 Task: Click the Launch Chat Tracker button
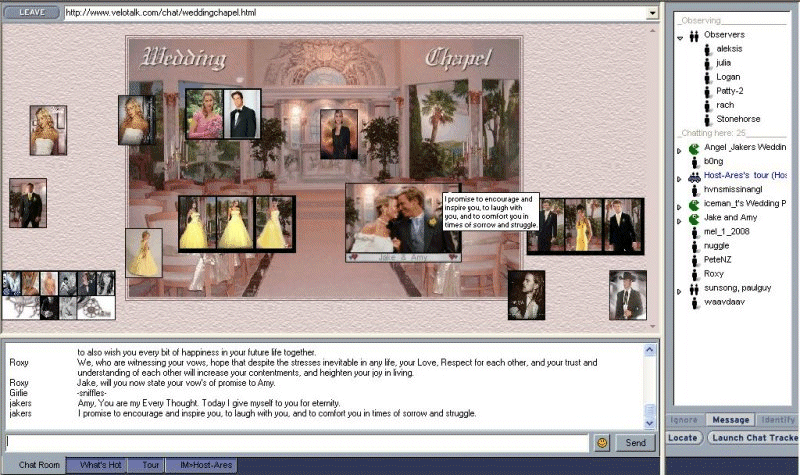pyautogui.click(x=754, y=438)
